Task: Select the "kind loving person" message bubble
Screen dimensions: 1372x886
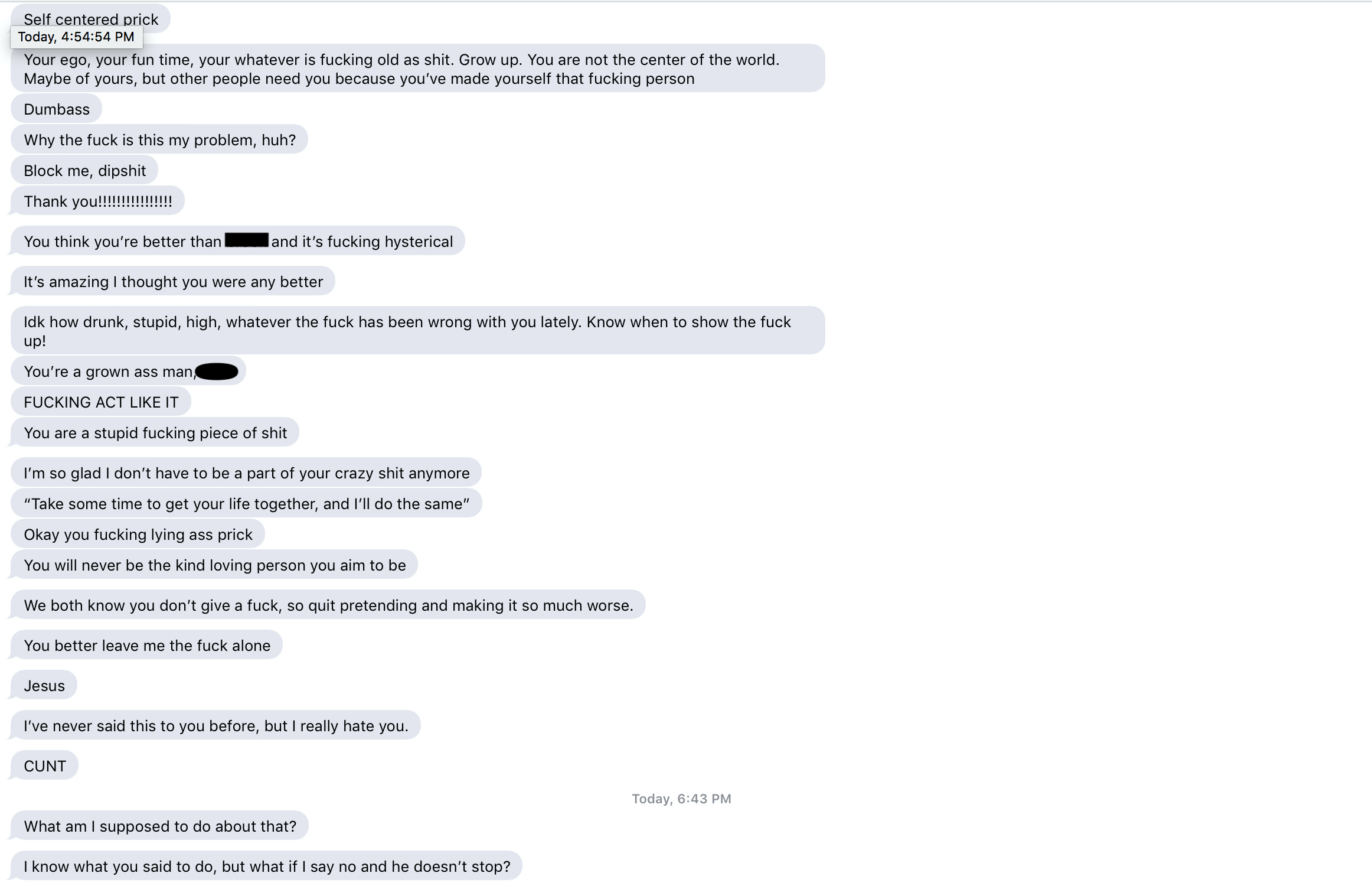Action: point(215,565)
